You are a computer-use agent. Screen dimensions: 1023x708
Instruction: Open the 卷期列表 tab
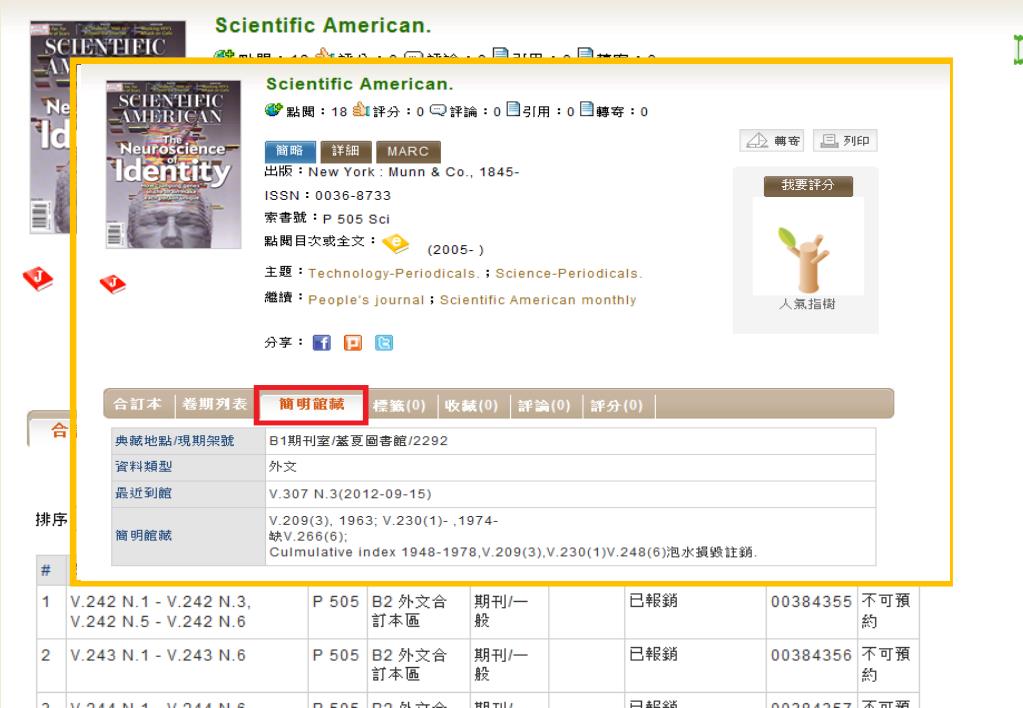point(215,404)
